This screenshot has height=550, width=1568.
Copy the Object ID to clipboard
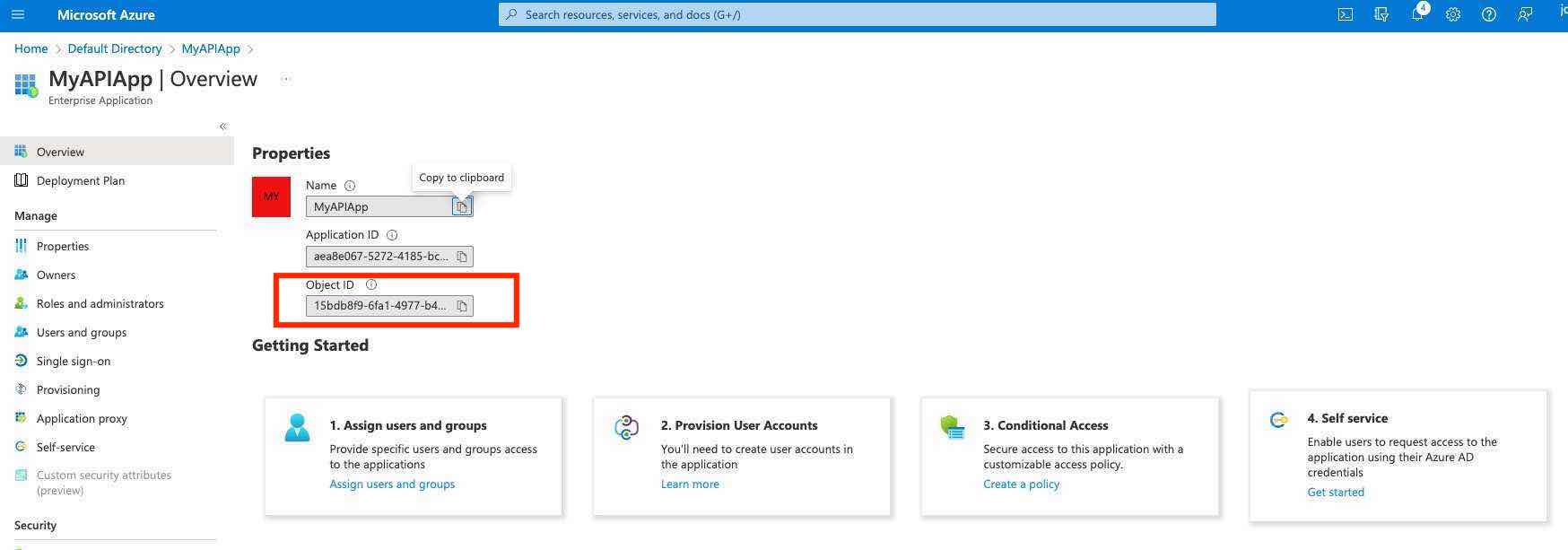[462, 306]
